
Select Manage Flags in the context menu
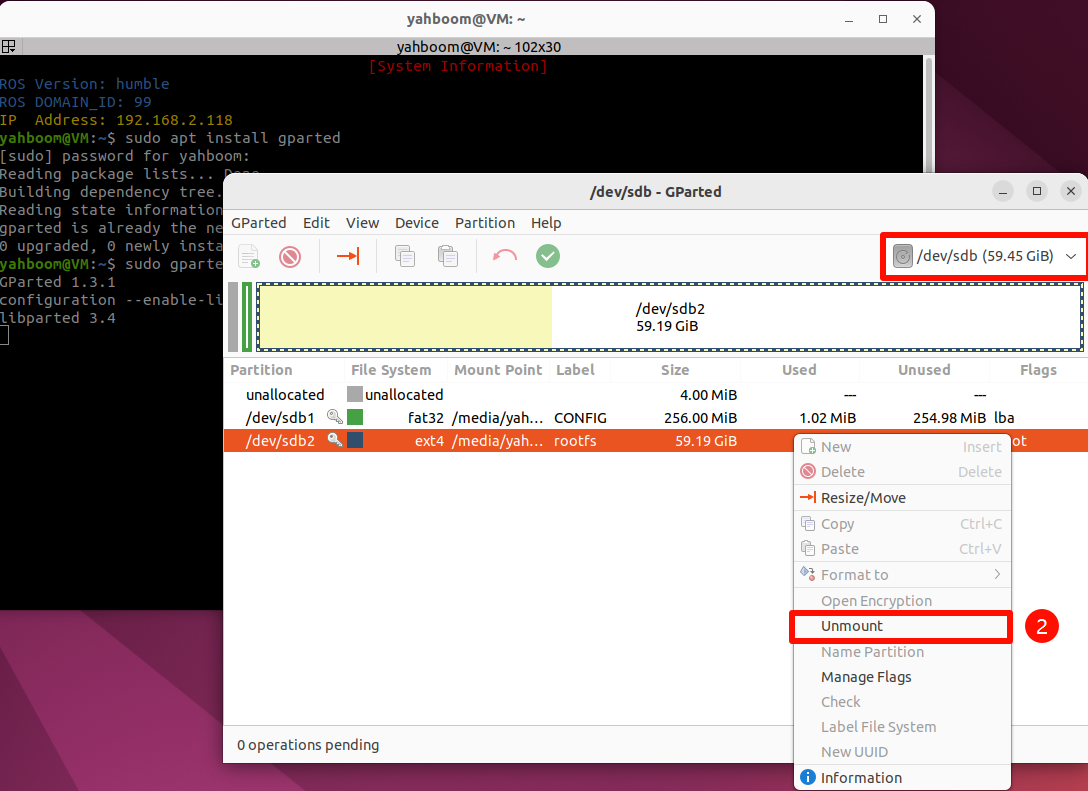tap(902, 677)
